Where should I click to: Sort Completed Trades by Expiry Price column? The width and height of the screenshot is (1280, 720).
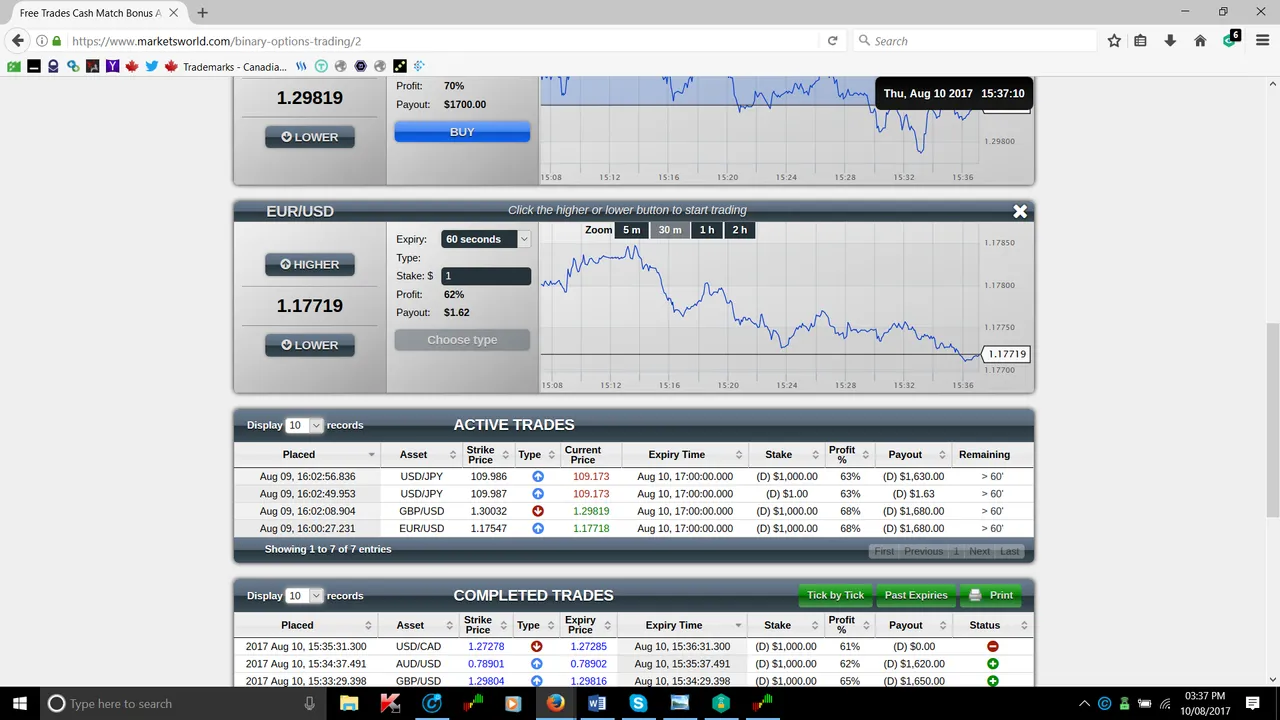588,625
